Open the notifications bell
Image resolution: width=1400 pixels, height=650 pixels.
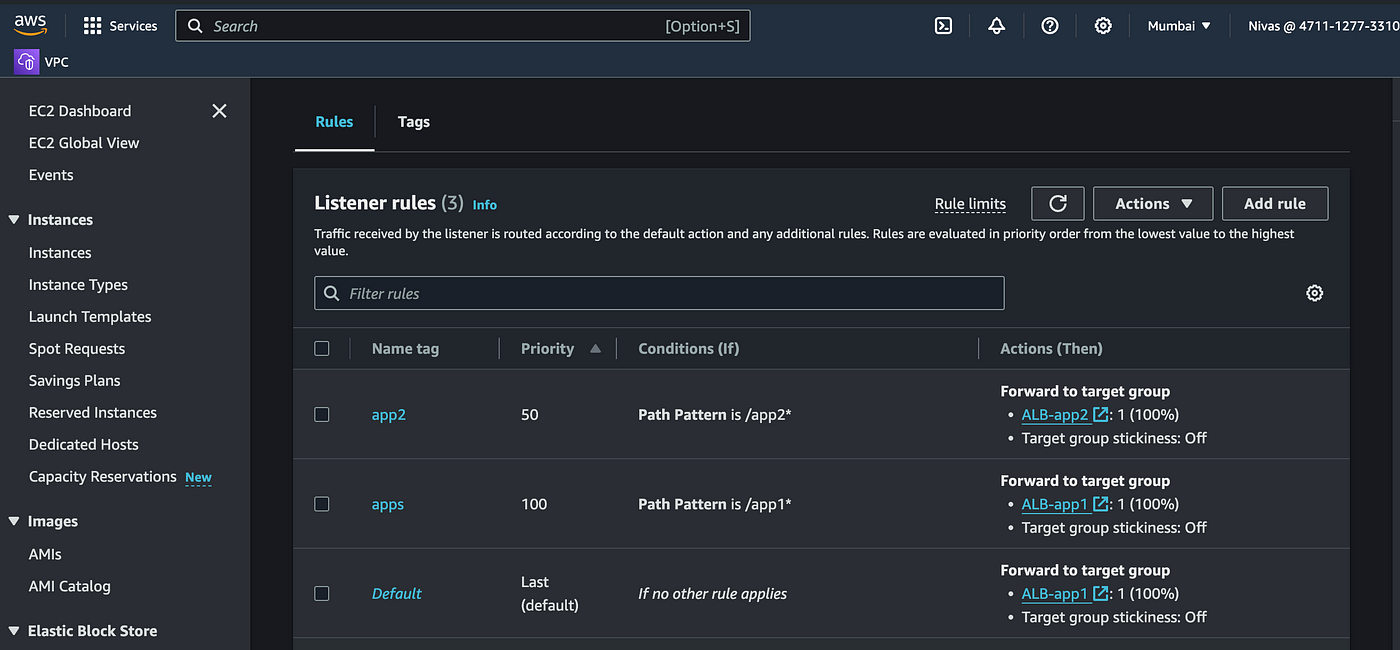tap(996, 26)
